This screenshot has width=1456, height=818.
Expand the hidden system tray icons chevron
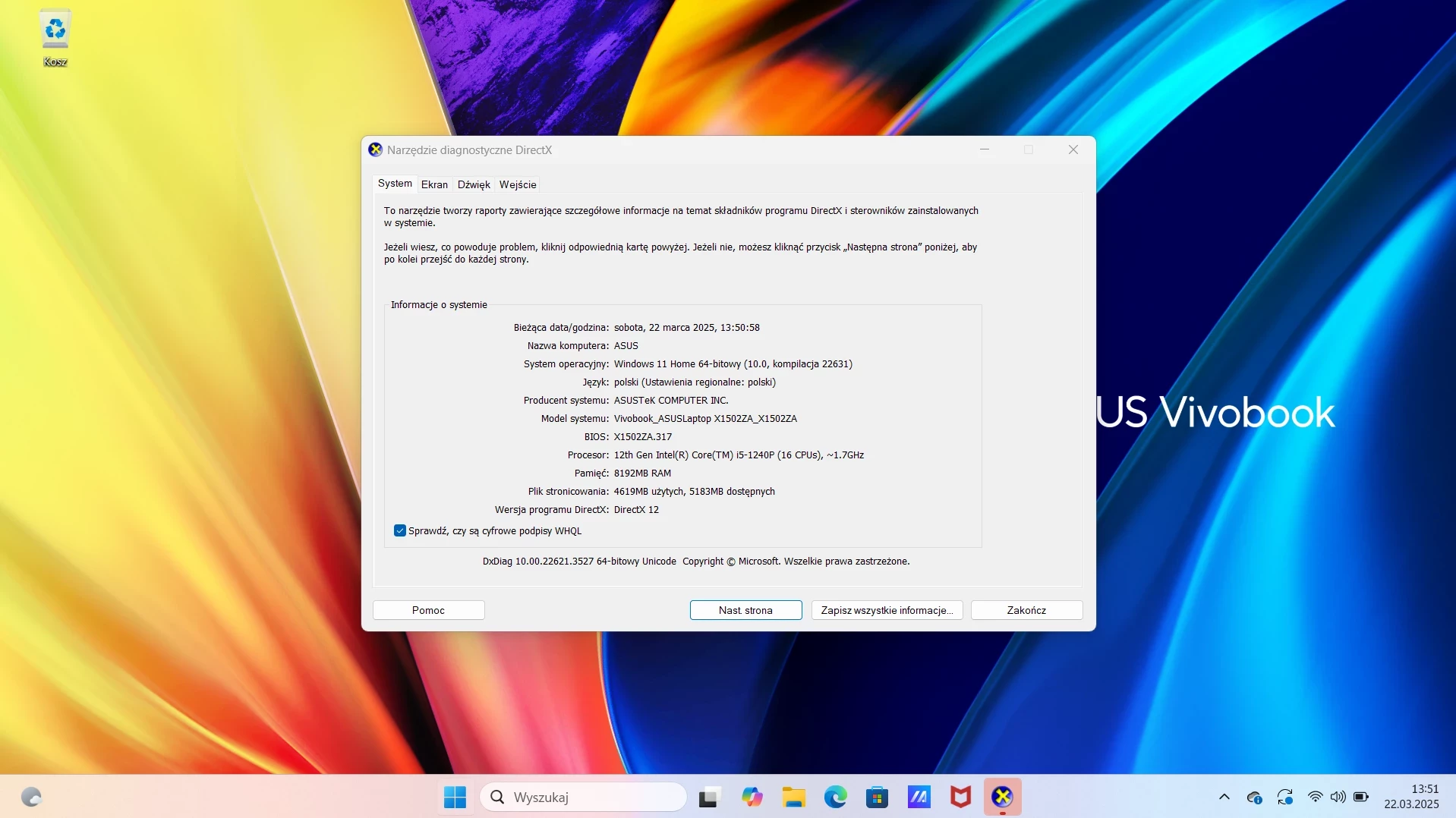[x=1224, y=797]
